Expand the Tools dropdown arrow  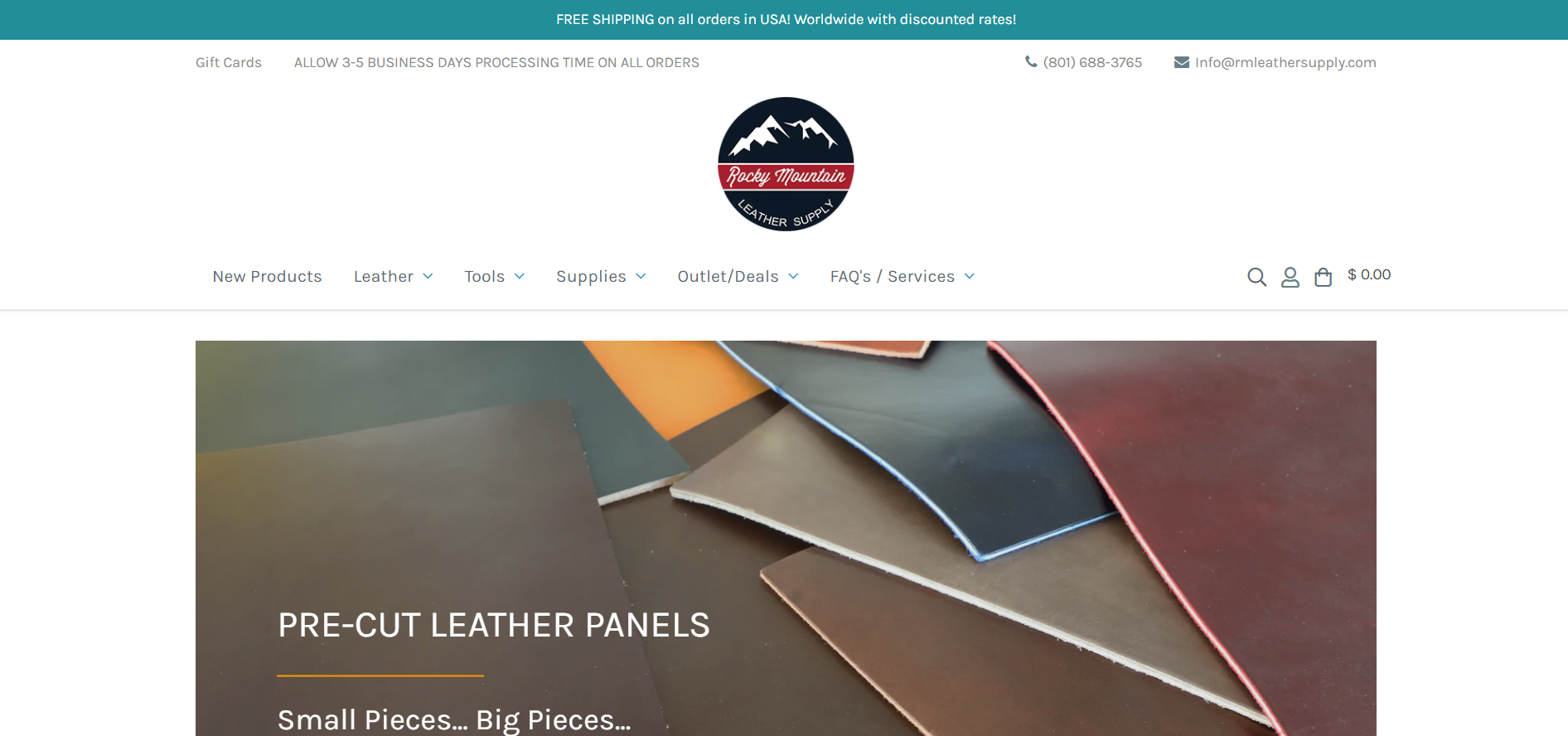point(520,276)
